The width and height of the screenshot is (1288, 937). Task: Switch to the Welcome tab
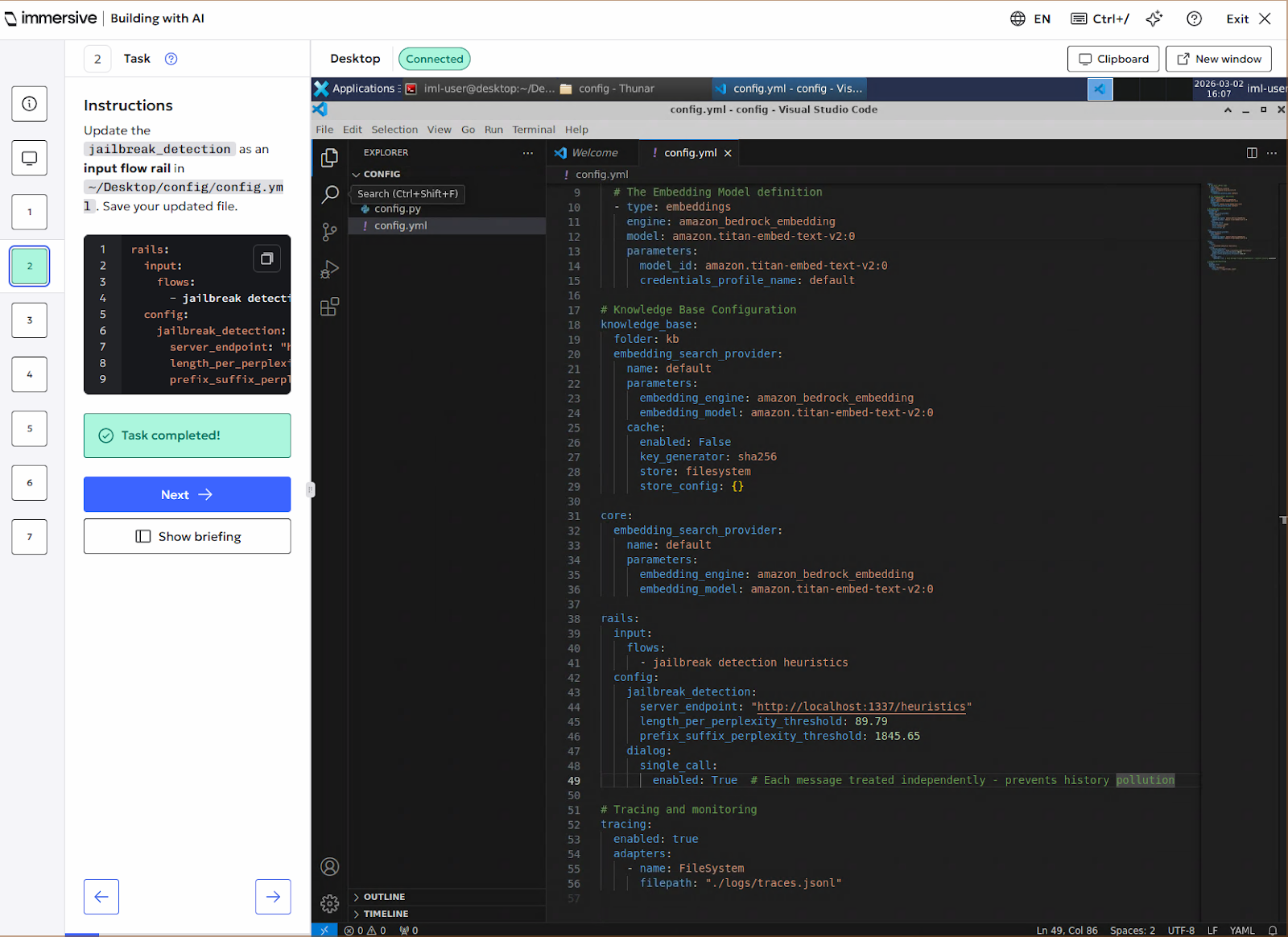594,153
